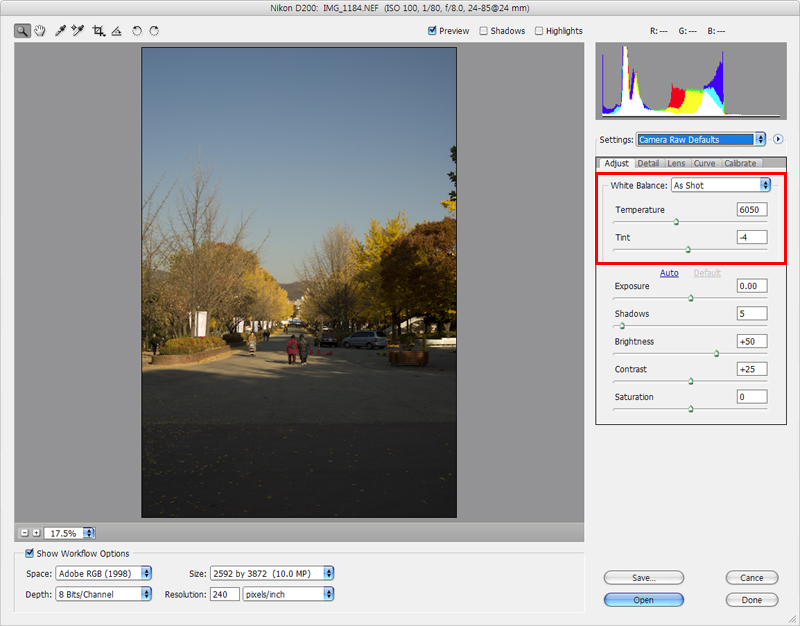The image size is (800, 626).
Task: Rotate image 90° clockwise
Action: tap(154, 31)
